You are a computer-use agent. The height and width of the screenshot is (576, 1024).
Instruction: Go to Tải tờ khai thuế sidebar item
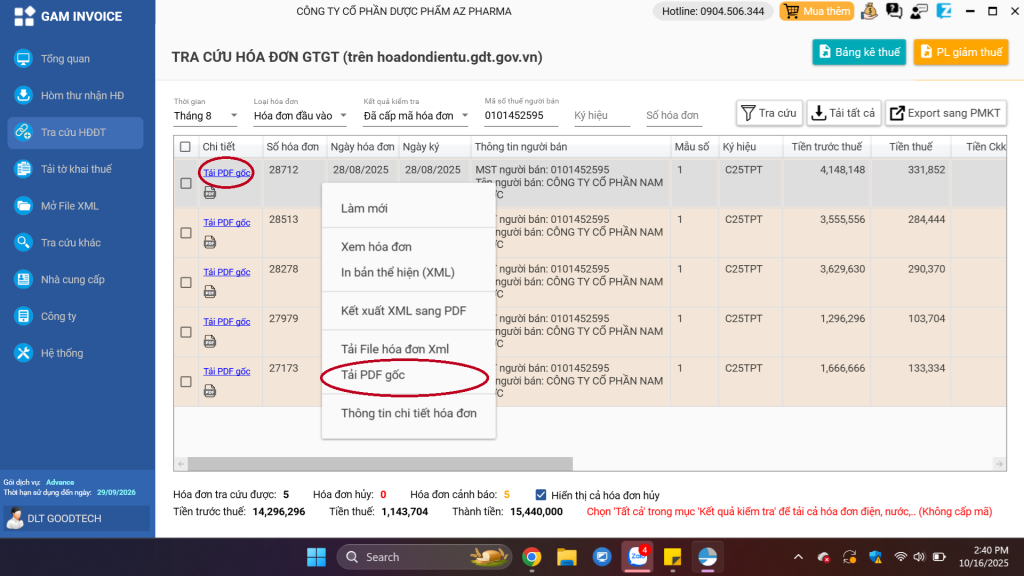point(76,169)
